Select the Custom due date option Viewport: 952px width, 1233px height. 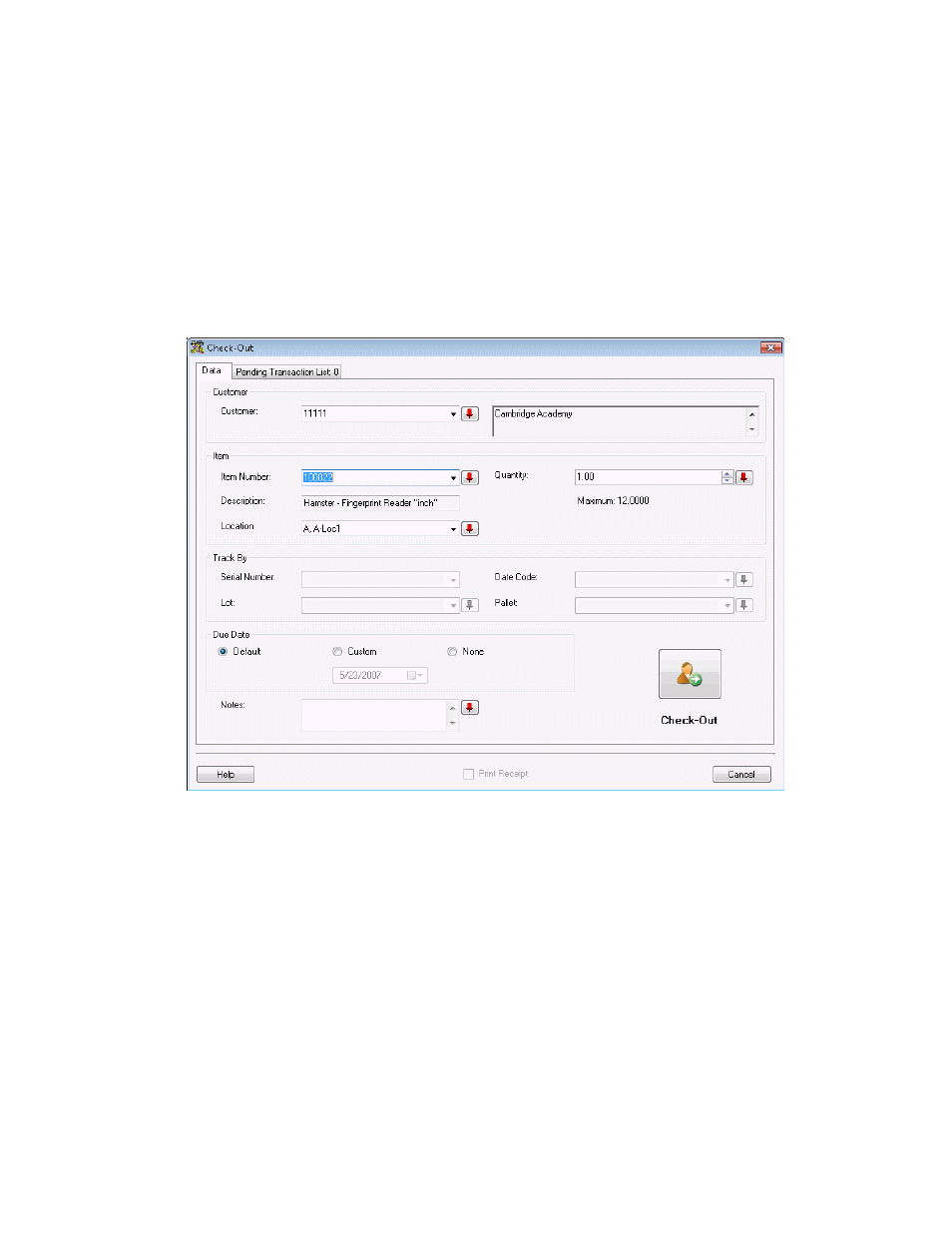pyautogui.click(x=337, y=651)
